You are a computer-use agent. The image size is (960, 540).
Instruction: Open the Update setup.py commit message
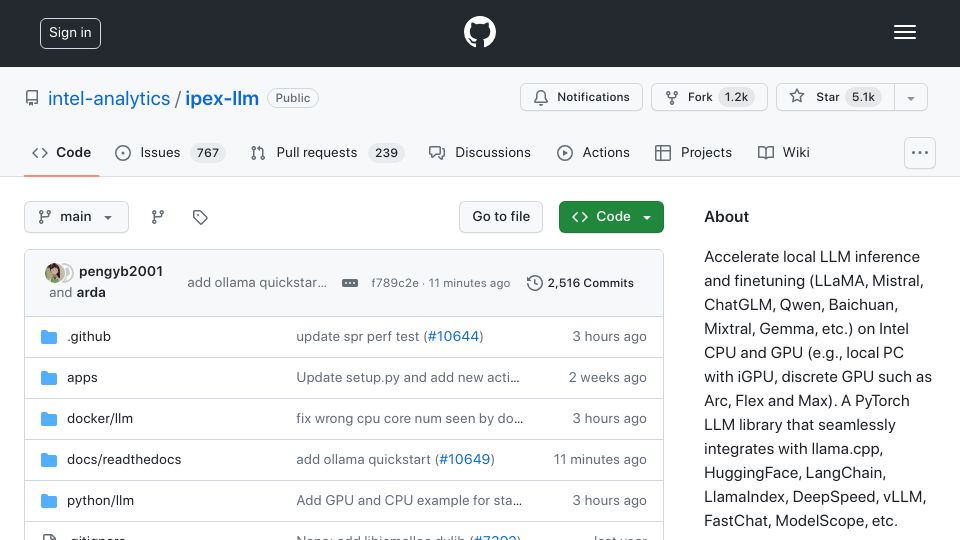(408, 377)
